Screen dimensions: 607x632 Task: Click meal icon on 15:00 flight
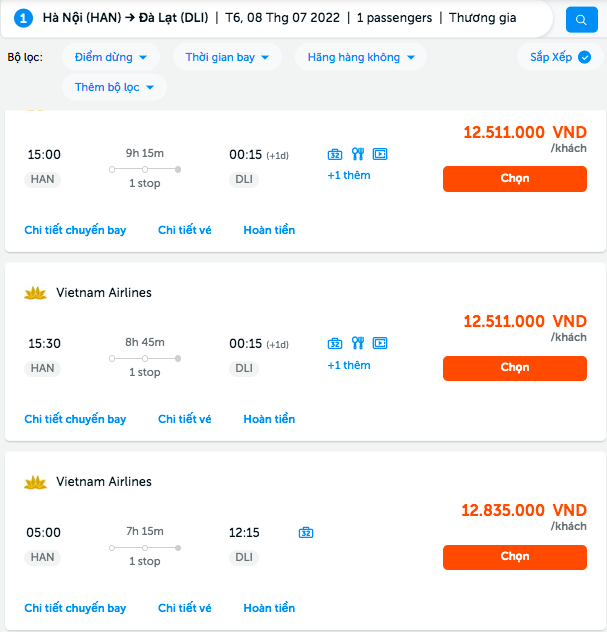click(x=357, y=154)
